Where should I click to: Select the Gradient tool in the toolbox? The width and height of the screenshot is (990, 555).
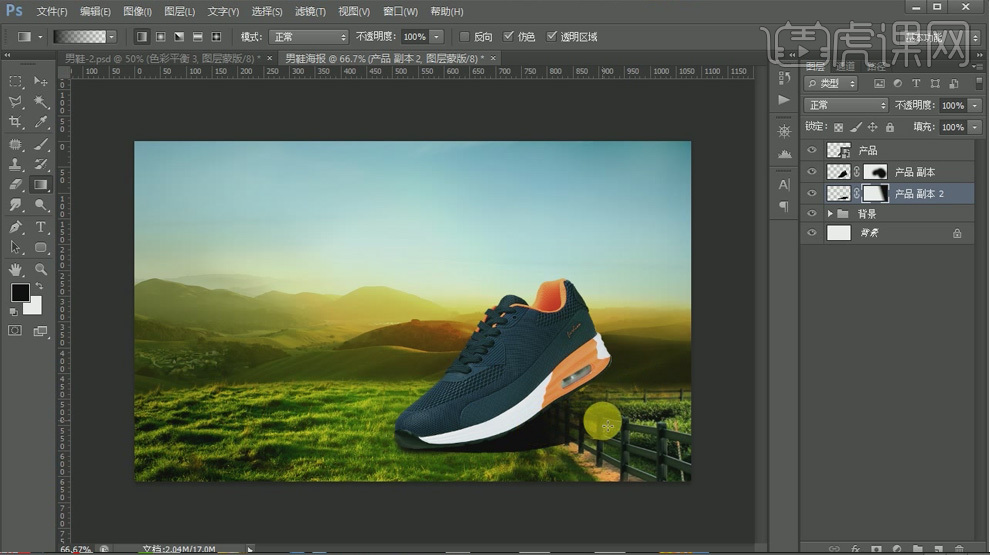coord(41,185)
